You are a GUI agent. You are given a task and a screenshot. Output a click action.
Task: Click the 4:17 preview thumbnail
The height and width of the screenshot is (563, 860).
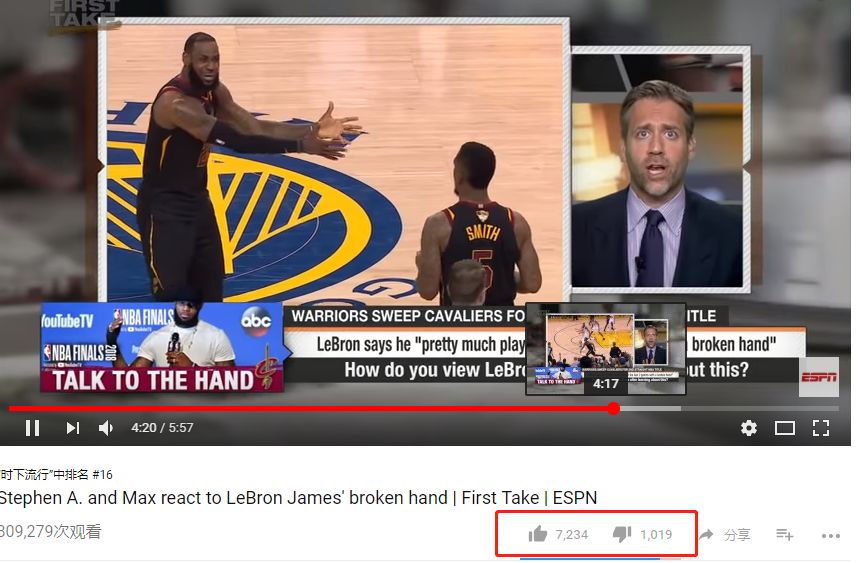[x=606, y=348]
